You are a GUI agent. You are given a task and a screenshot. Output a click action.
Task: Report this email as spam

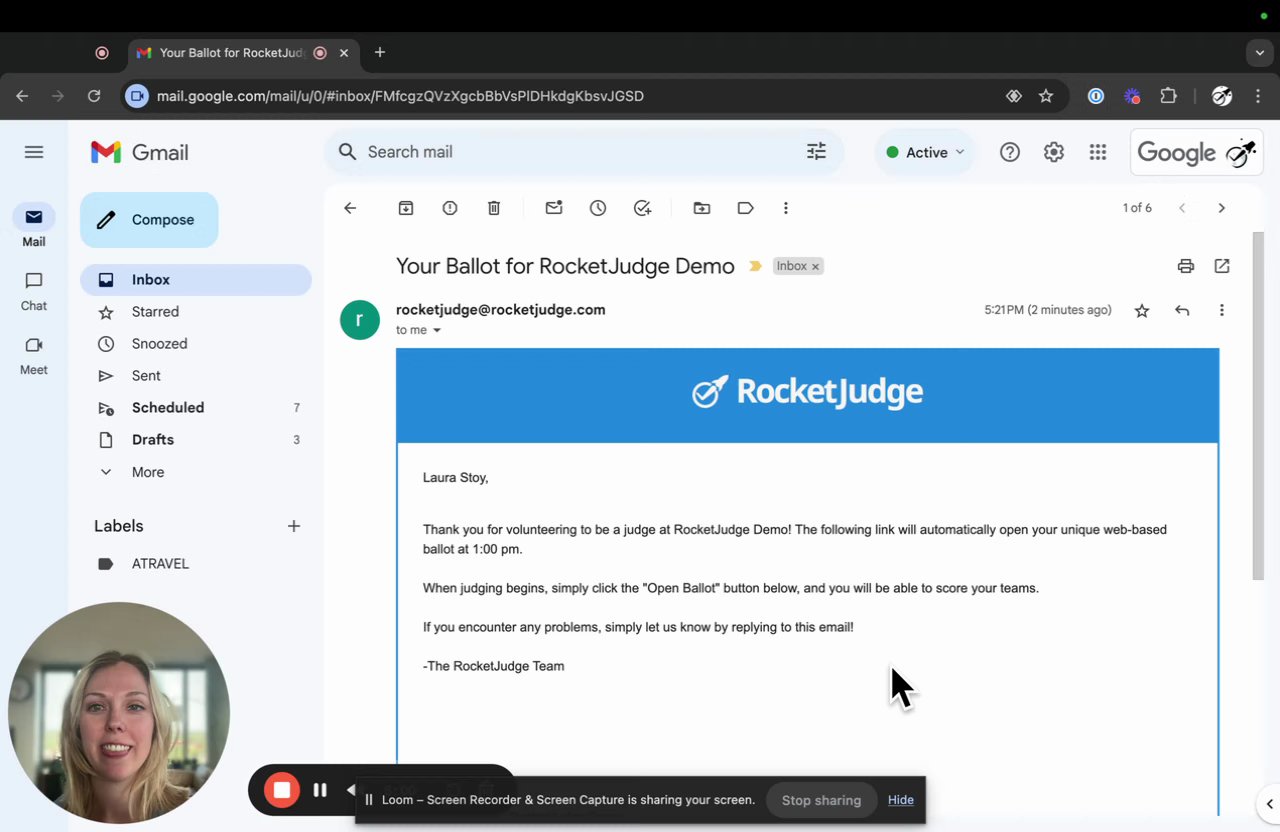tap(450, 208)
